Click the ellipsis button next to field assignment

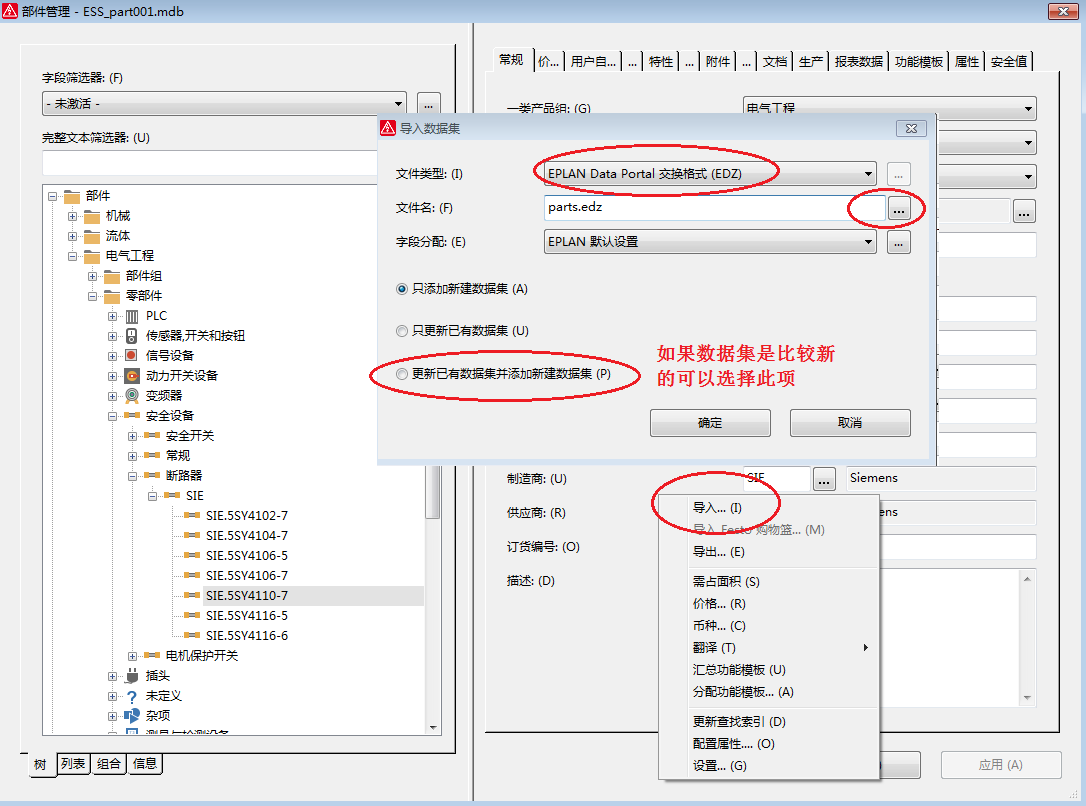[x=898, y=243]
